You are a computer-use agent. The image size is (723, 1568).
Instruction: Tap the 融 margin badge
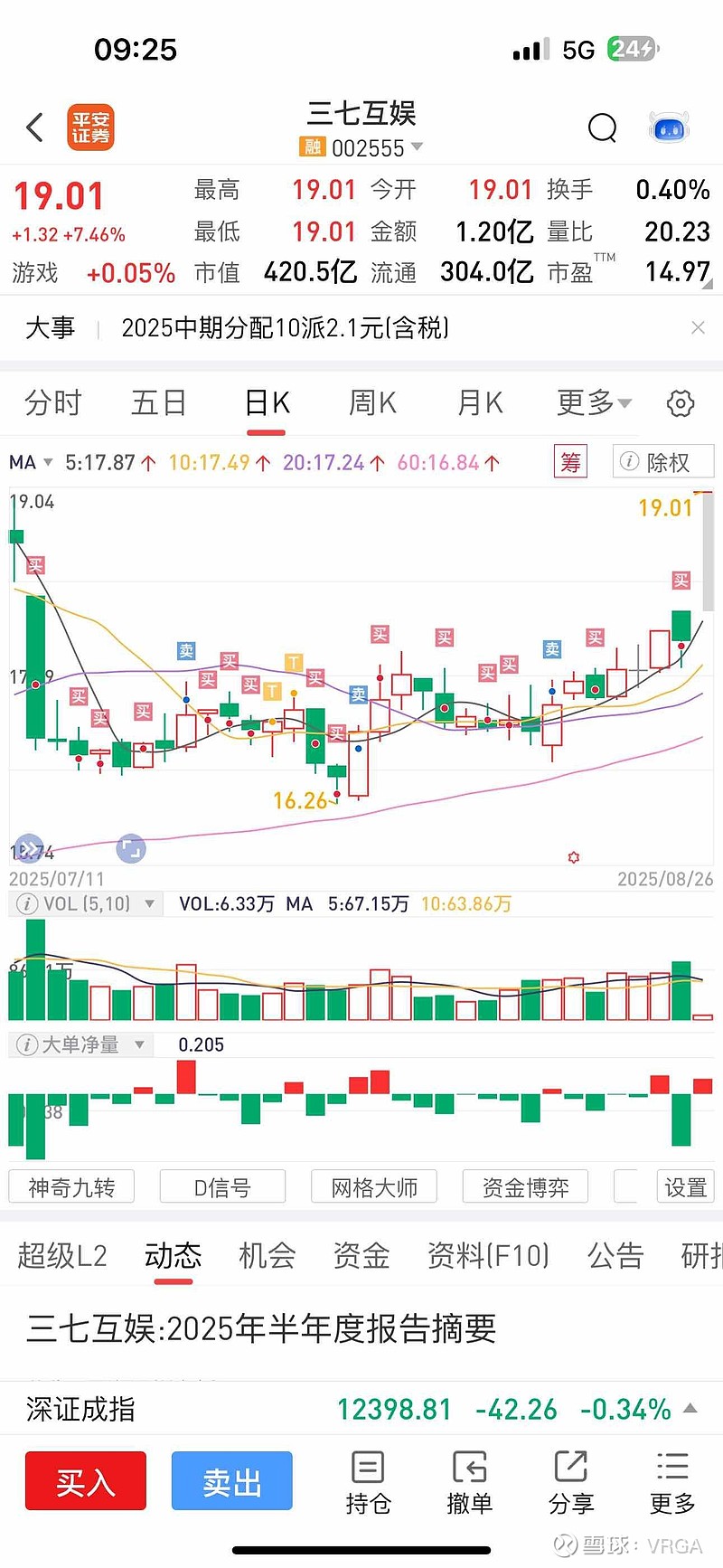coord(312,146)
